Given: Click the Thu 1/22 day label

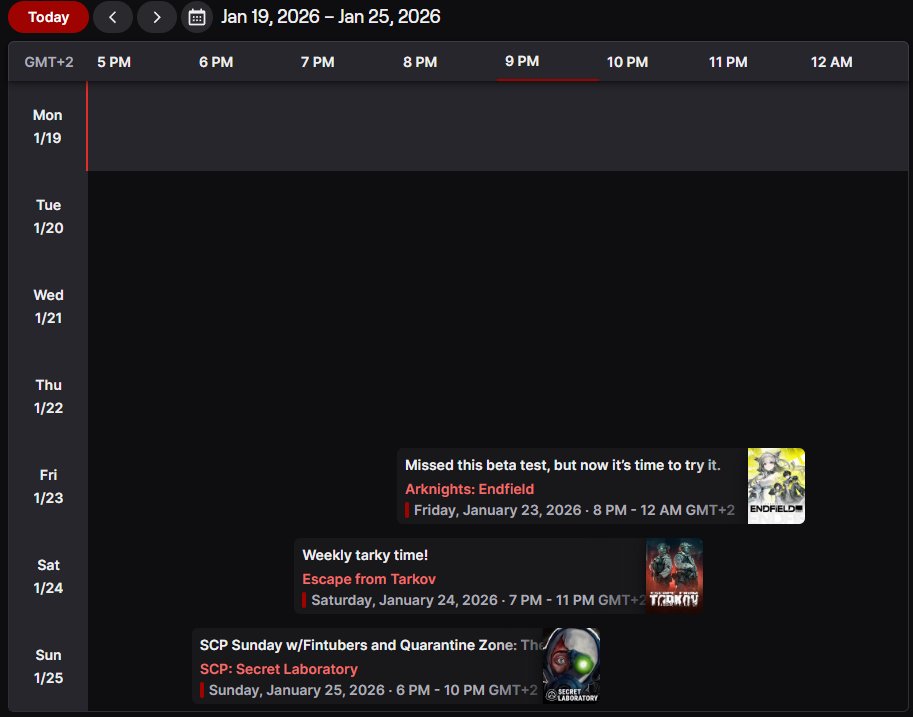Looking at the screenshot, I should click(x=48, y=397).
